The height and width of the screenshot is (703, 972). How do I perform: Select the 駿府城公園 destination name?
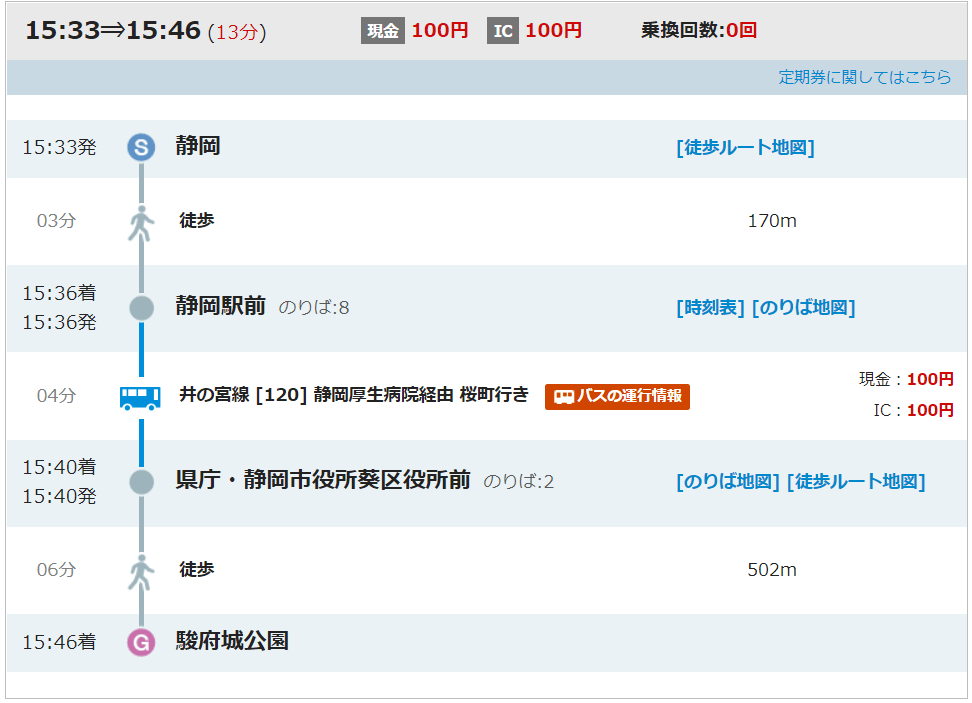(x=232, y=641)
